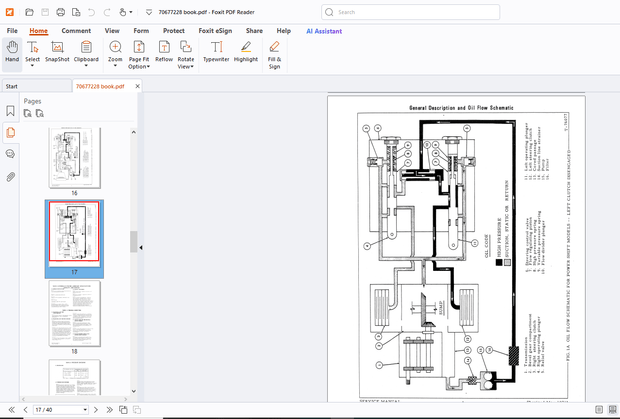Open the Share ribbon tab

[254, 31]
